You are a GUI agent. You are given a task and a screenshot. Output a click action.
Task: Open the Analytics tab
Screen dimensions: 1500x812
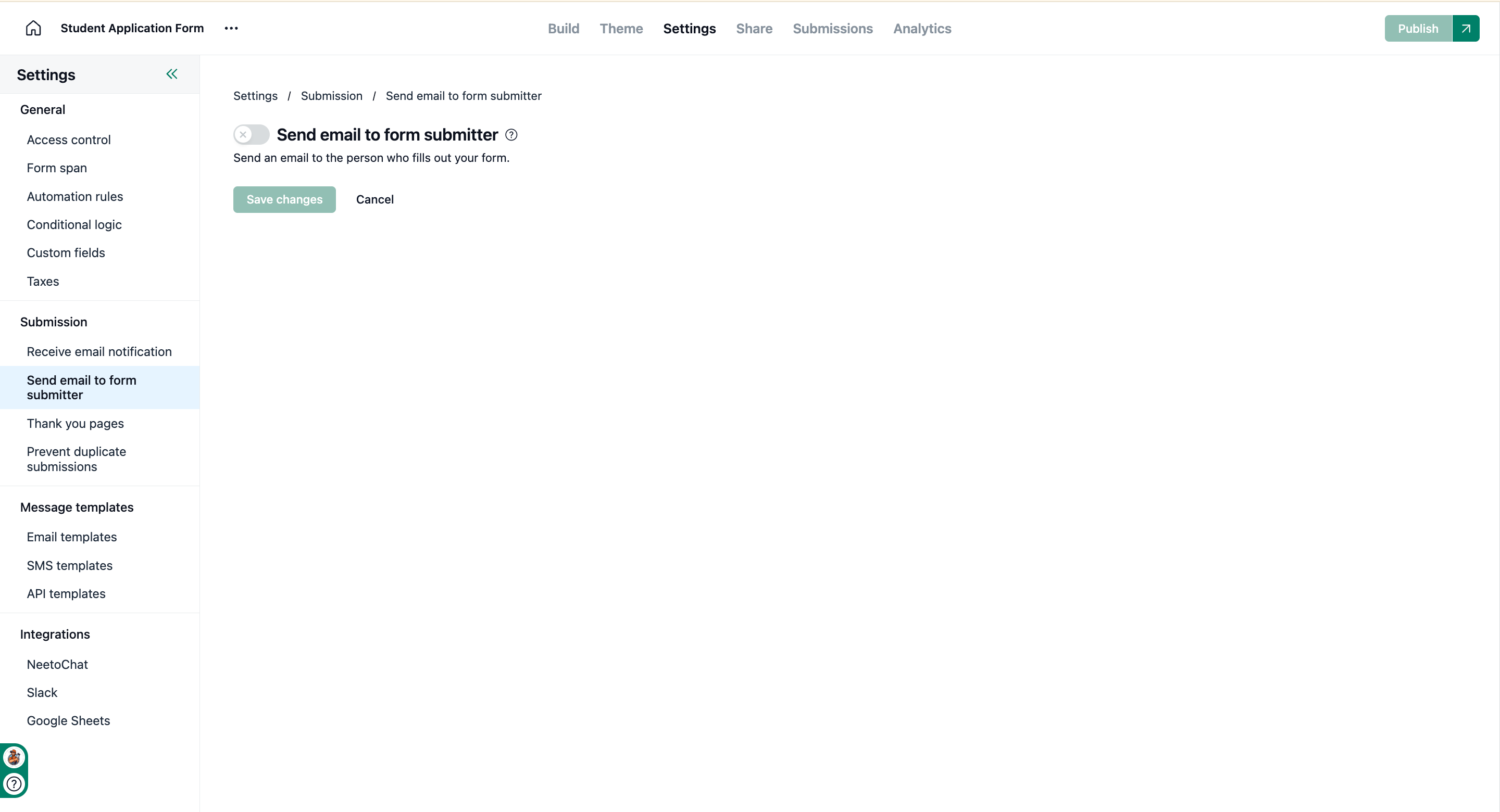click(922, 29)
